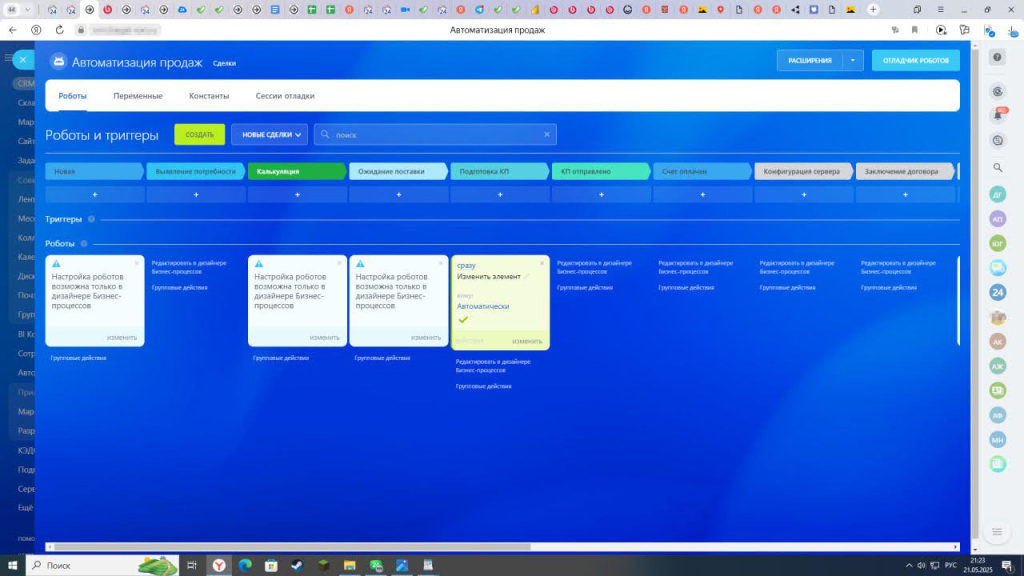1024x576 pixels.
Task: Click the pencil icon beside Изменить элемент
Action: tap(526, 276)
